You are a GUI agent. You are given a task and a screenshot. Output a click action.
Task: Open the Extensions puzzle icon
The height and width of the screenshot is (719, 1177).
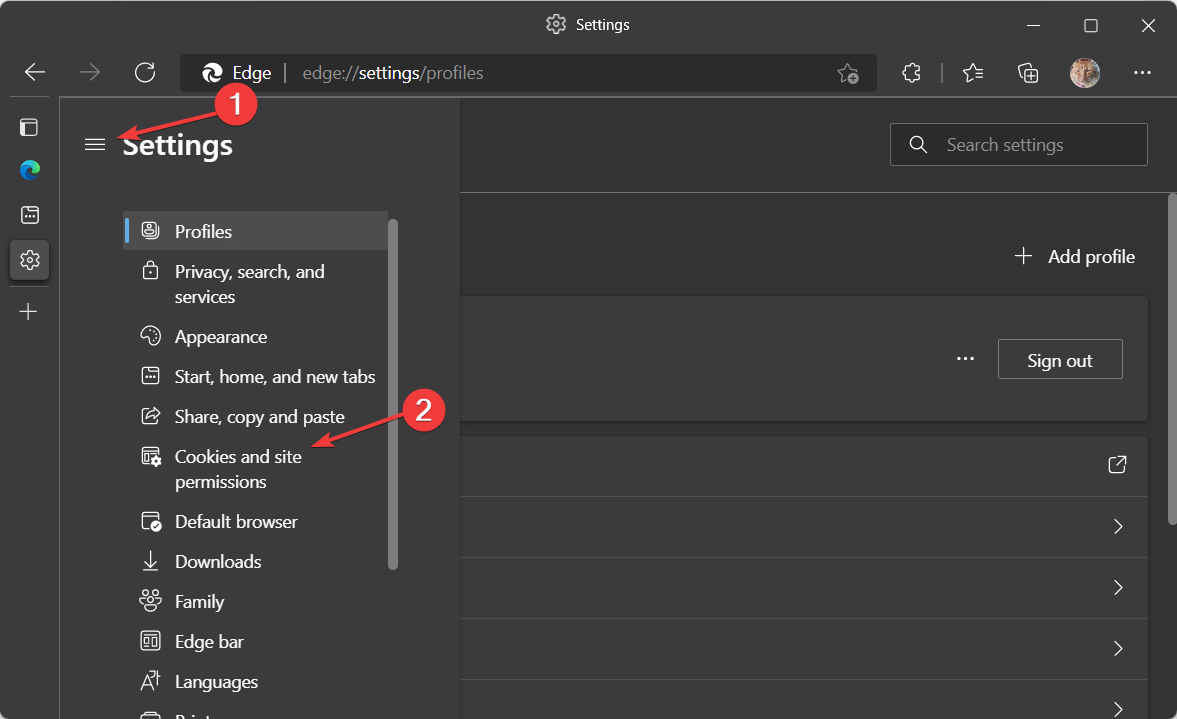(911, 73)
